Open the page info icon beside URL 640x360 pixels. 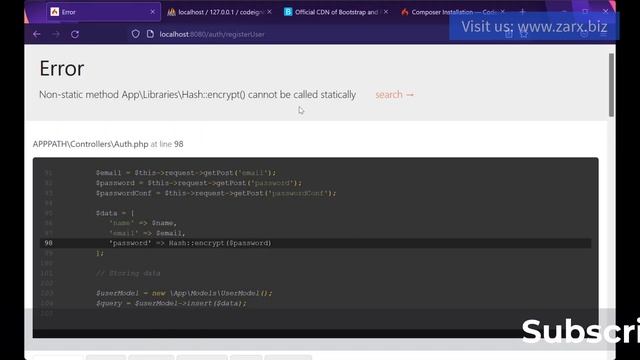(150, 34)
